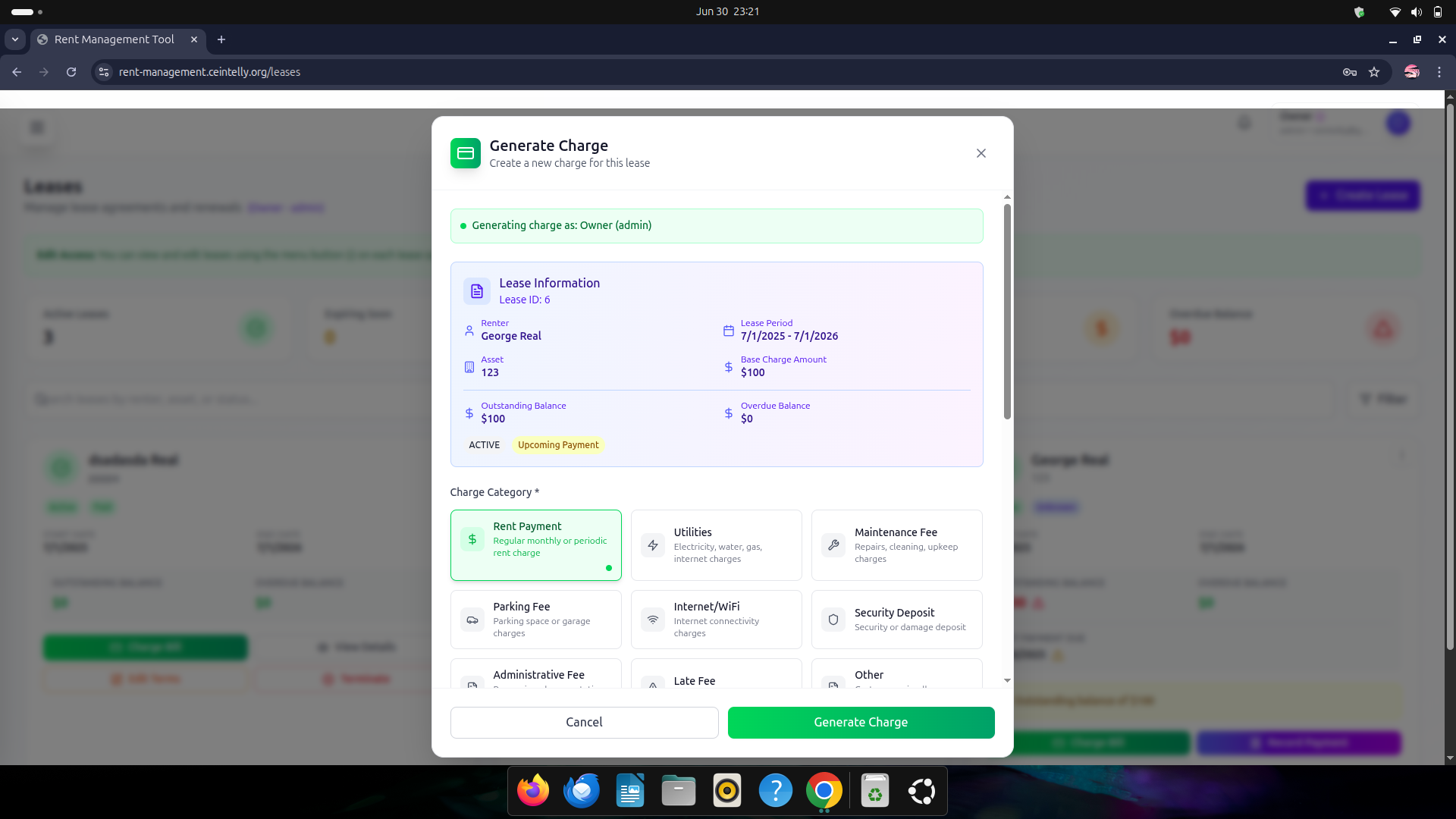Screen dimensions: 1456x819
Task: Click the dialog's vertical scrollbar thumb
Action: coord(1007,311)
